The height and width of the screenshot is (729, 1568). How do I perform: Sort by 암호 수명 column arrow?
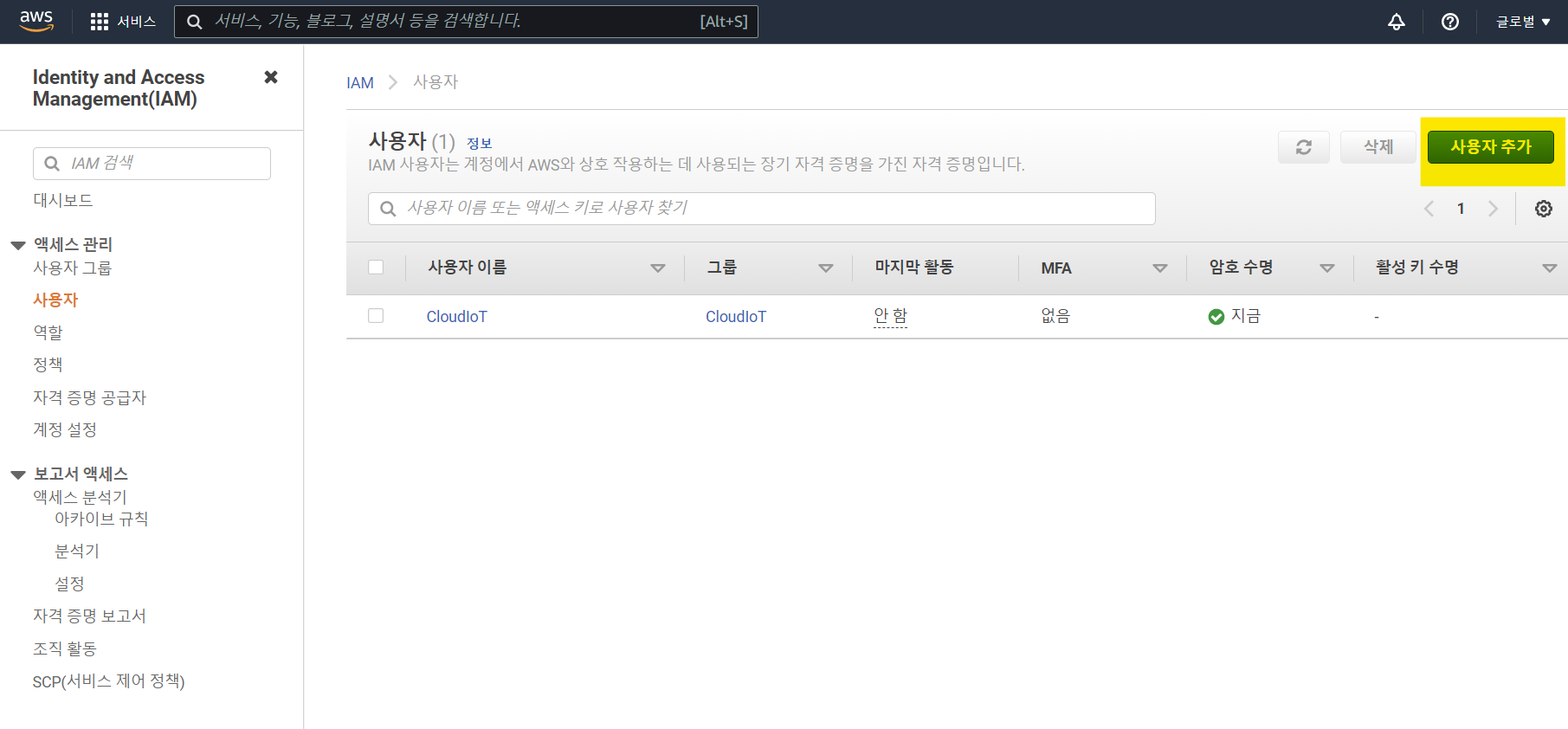(x=1327, y=268)
